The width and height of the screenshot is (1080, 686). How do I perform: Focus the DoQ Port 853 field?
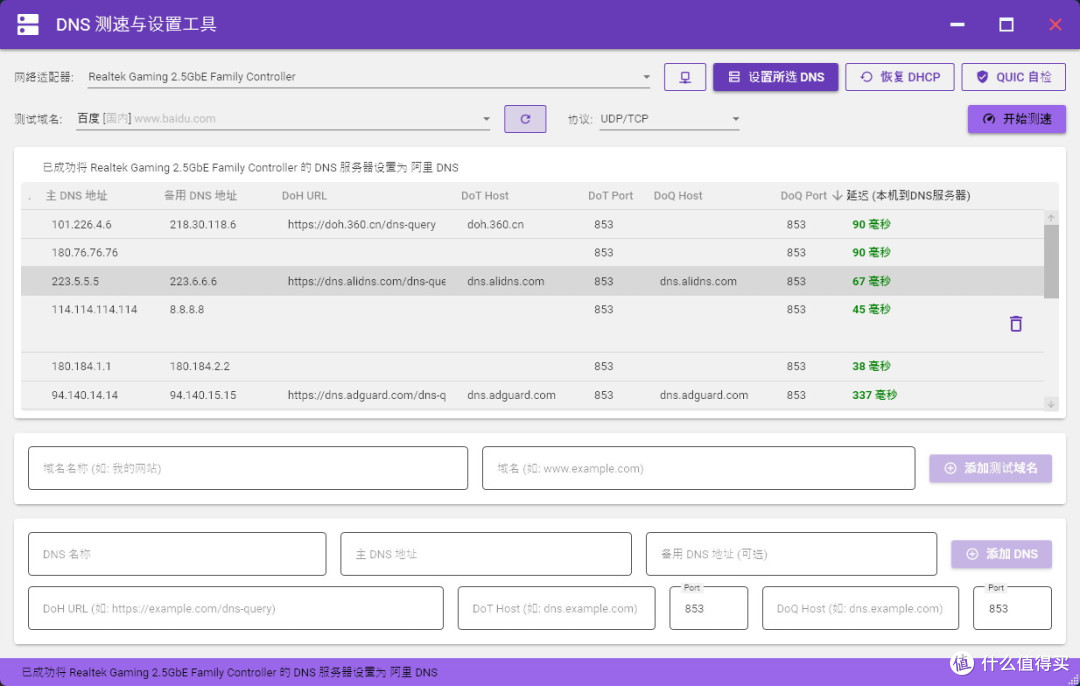point(1012,608)
